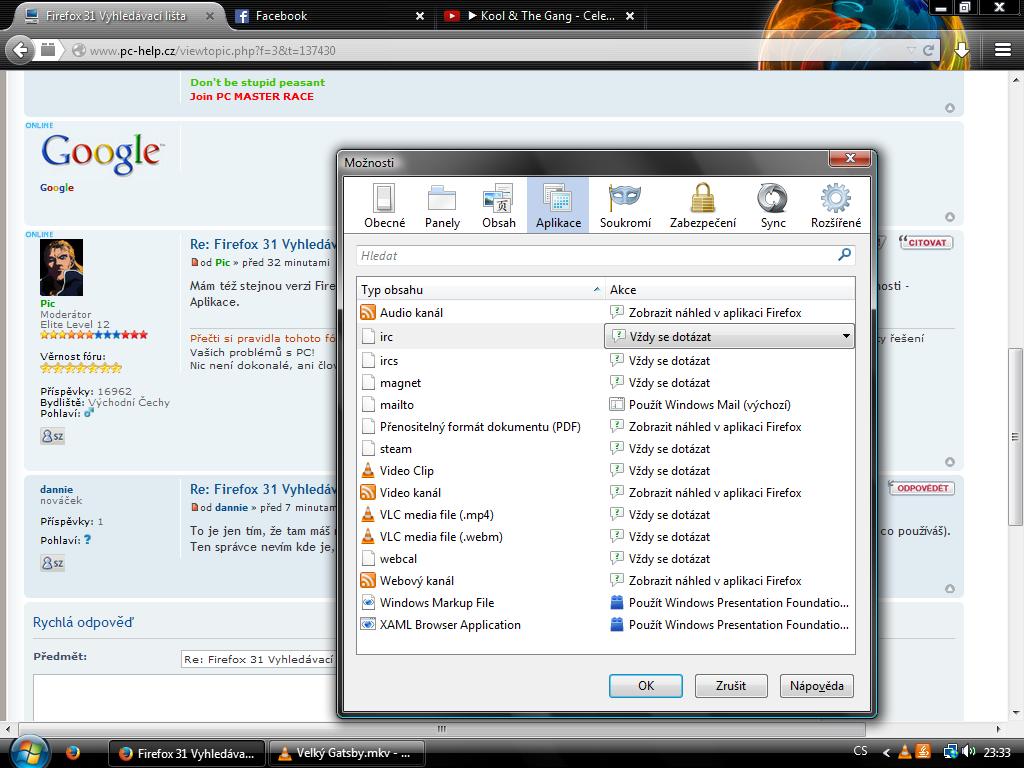Reload the page in Firefox
This screenshot has height=768, width=1024.
[x=928, y=50]
